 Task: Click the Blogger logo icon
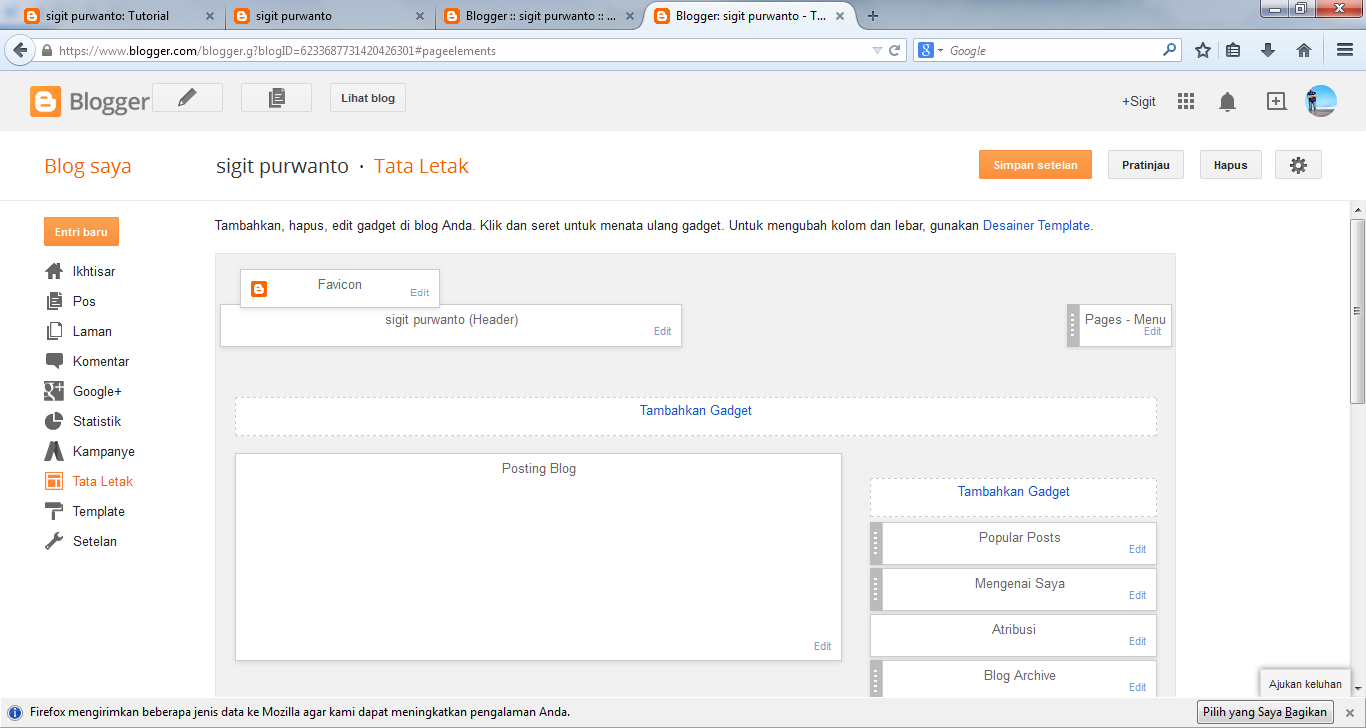(x=45, y=101)
